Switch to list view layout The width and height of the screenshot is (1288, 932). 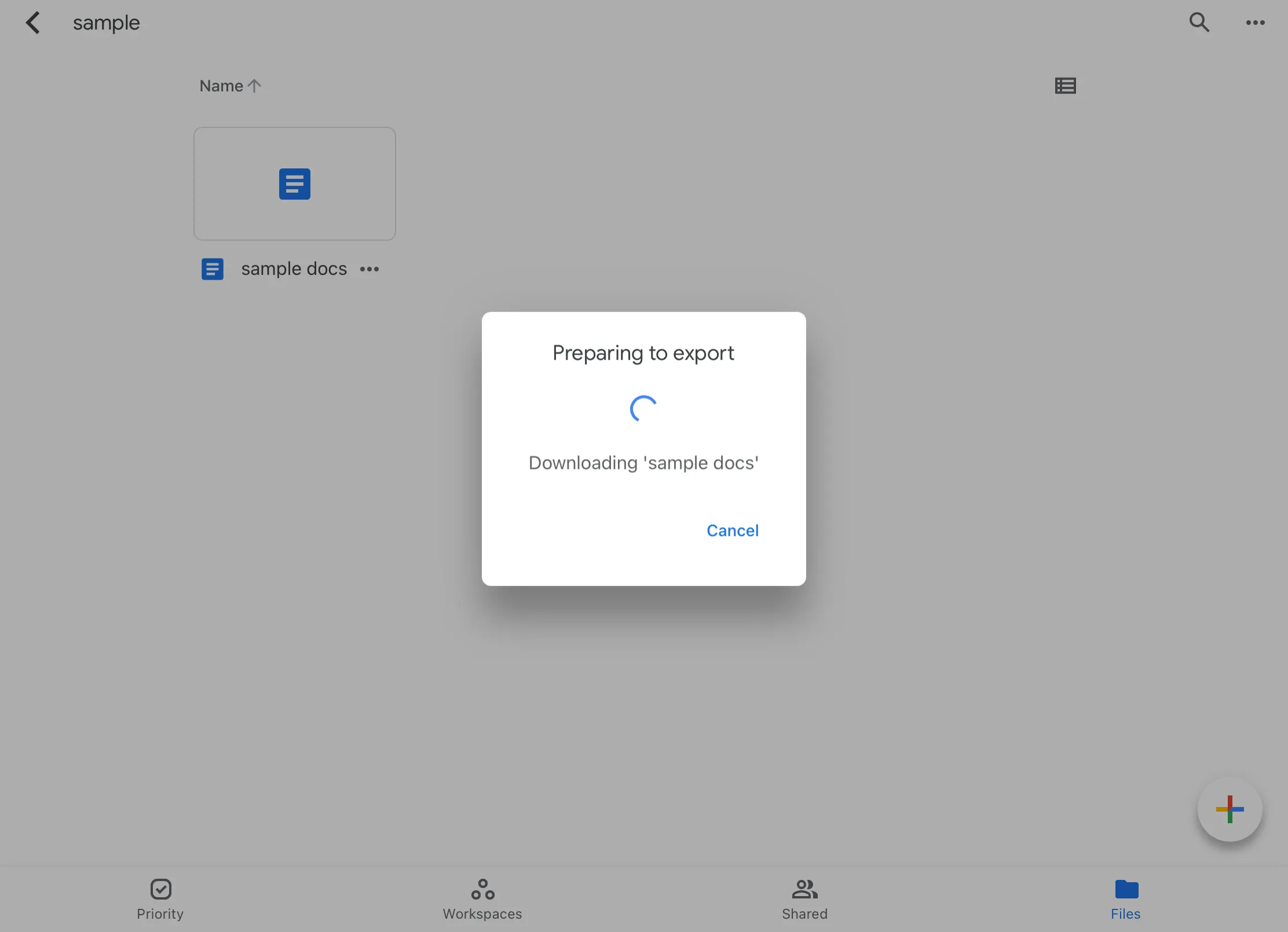click(1065, 86)
